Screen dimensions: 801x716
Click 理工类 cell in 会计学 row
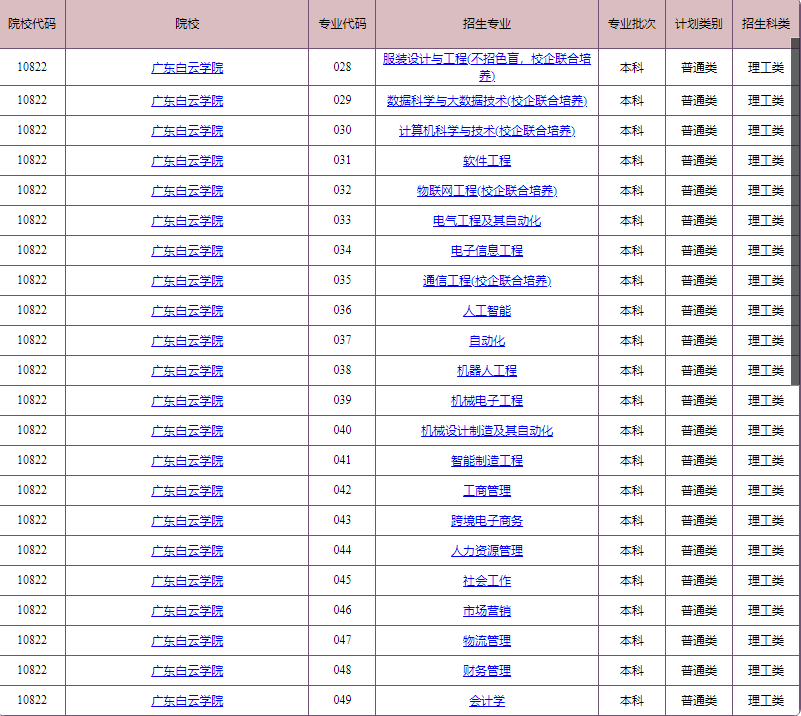pos(765,701)
